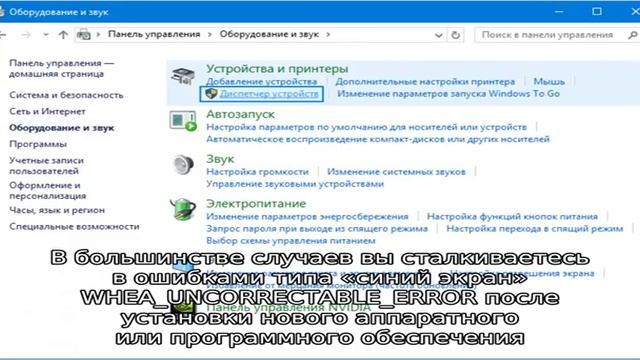This screenshot has width=640, height=360.
Task: Click Настройка громкости link
Action: (257, 172)
